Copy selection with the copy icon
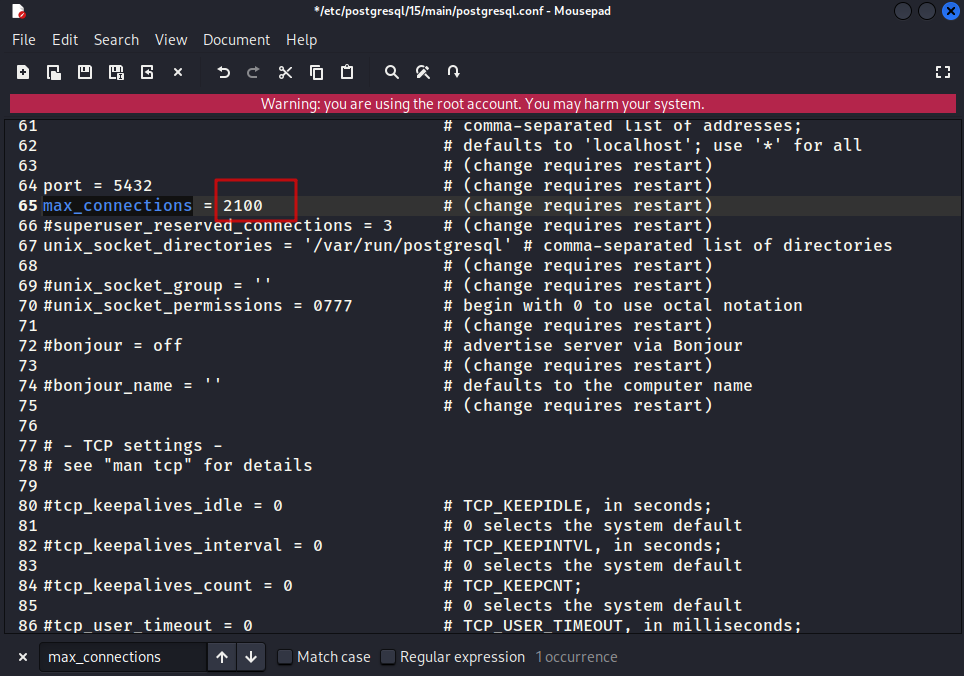The image size is (964, 676). [317, 73]
